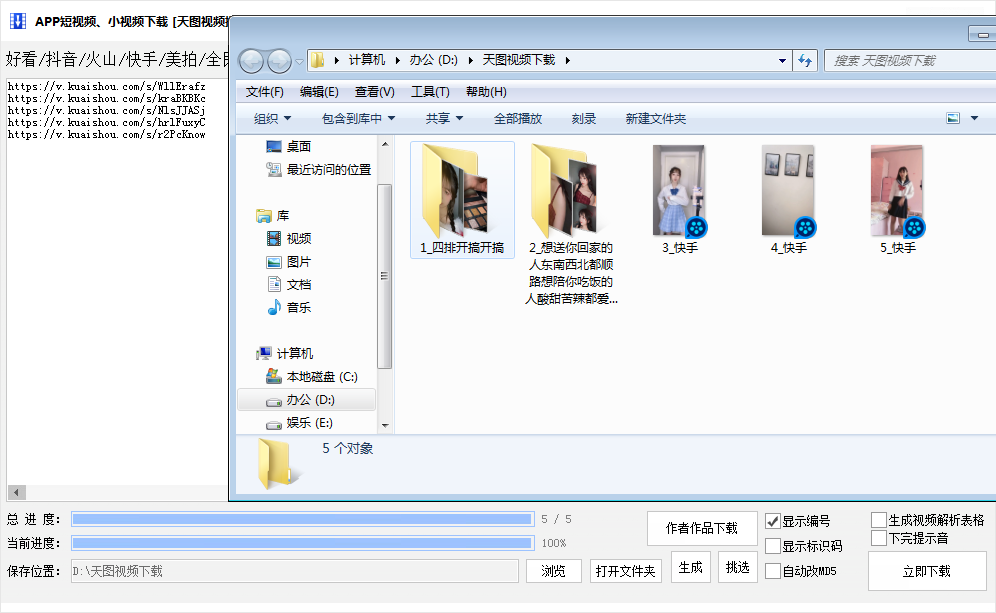
Task: Open the view options dropdown arrow
Action: (974, 118)
